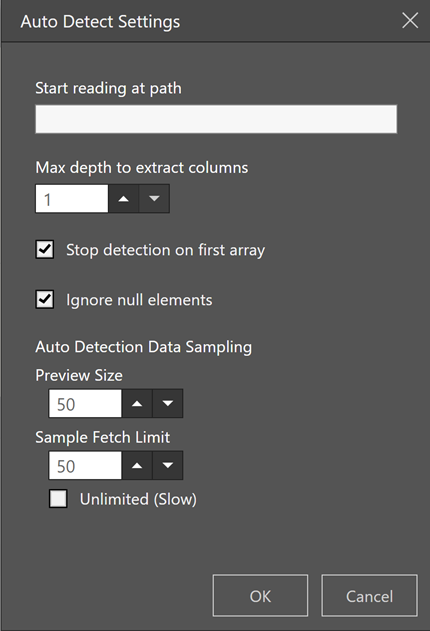Focus the Sample Fetch Limit number field
The width and height of the screenshot is (430, 631).
click(x=85, y=465)
